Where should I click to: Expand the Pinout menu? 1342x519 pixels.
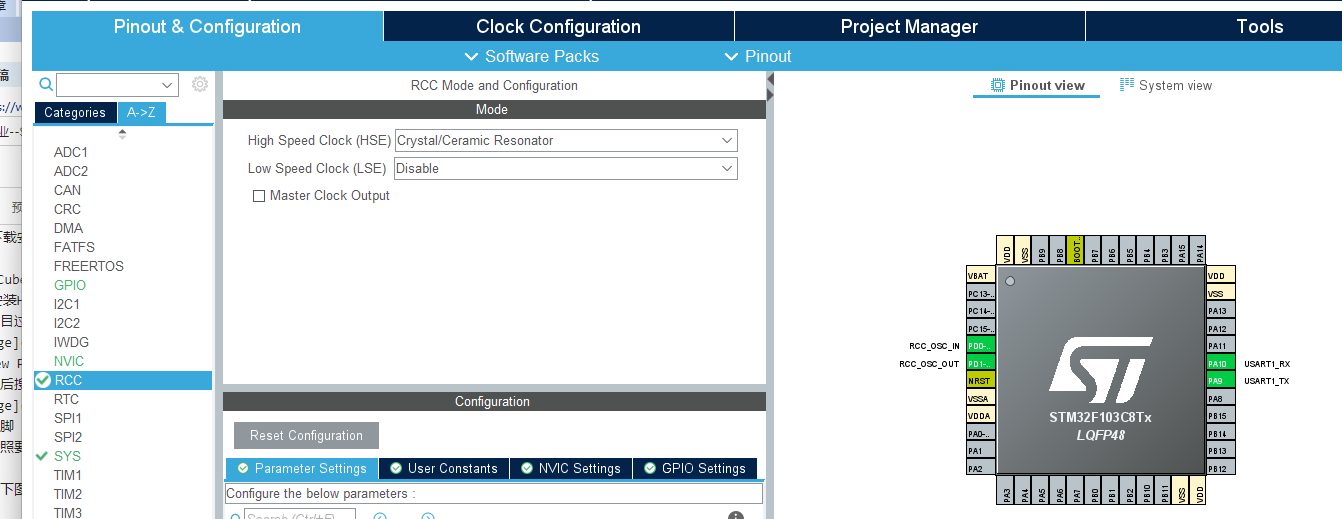pos(758,56)
